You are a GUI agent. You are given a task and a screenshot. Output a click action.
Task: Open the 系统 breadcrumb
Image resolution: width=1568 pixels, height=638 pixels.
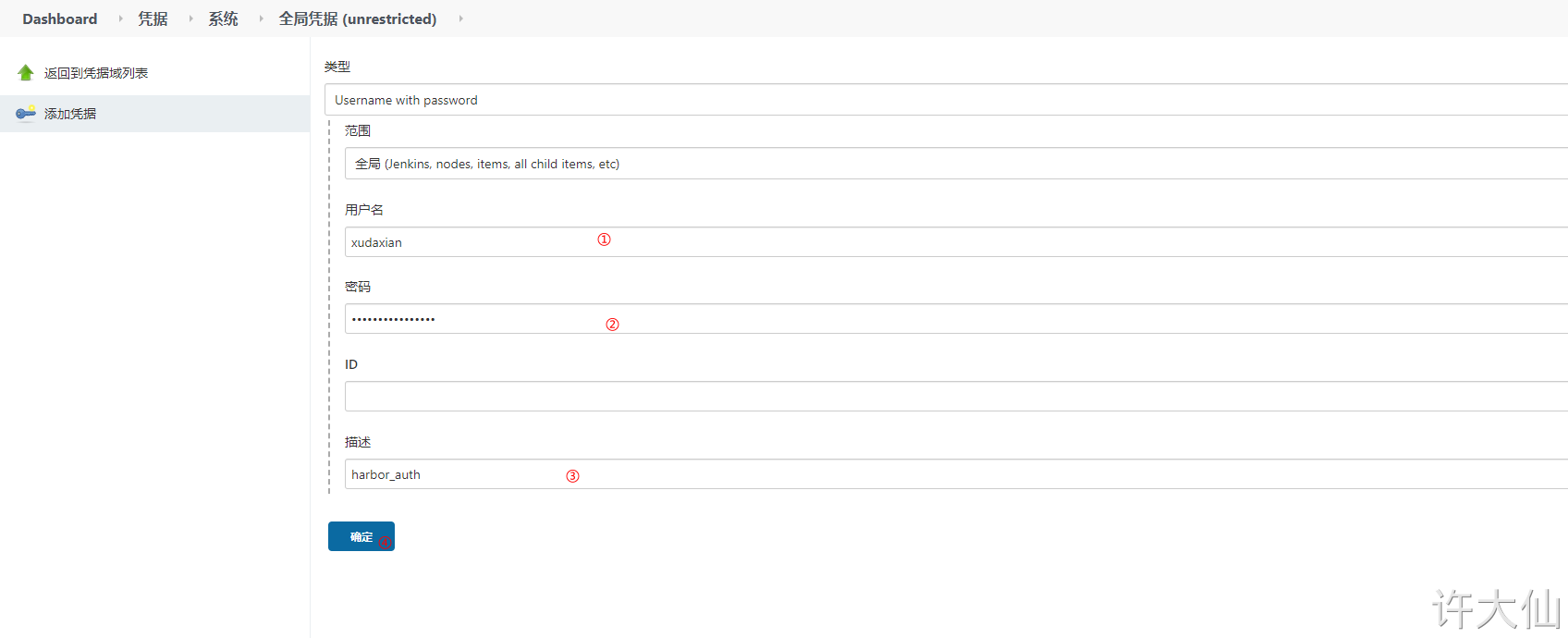tap(223, 18)
